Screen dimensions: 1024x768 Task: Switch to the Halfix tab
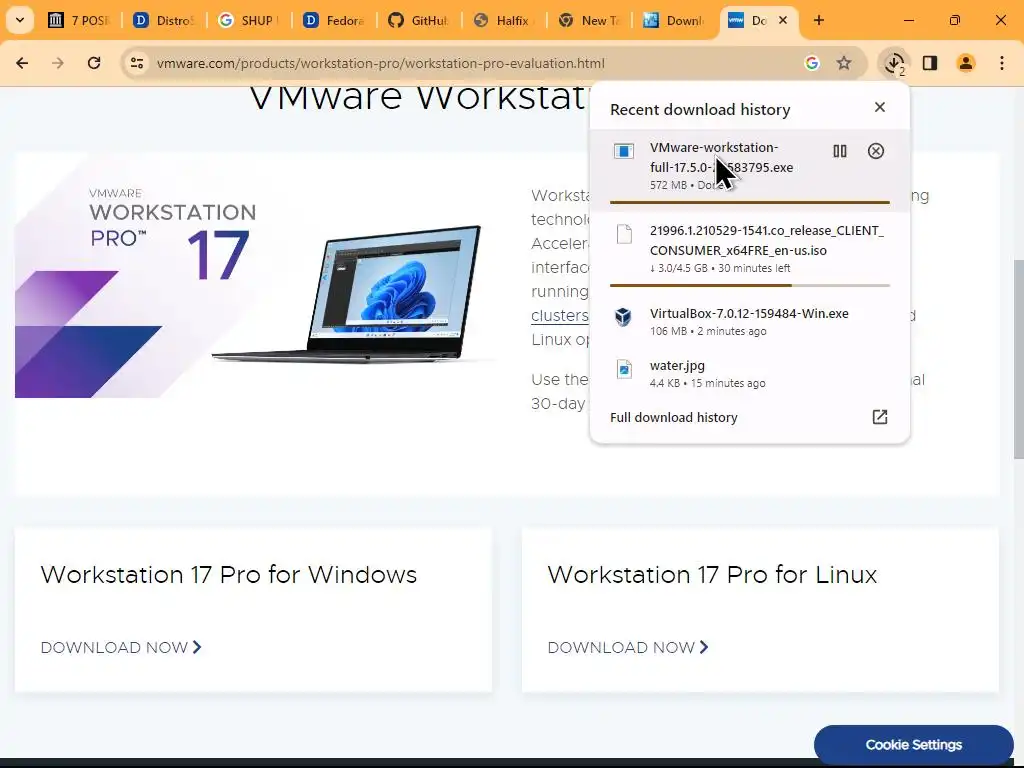[x=504, y=20]
